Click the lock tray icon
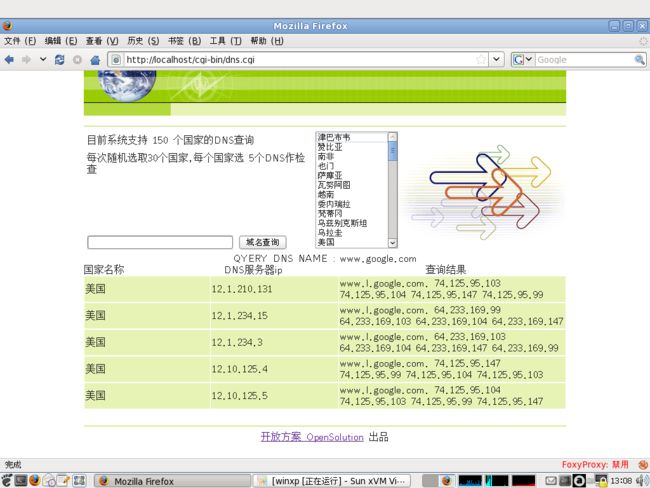Screen dimensions: 650x488 [601, 481]
